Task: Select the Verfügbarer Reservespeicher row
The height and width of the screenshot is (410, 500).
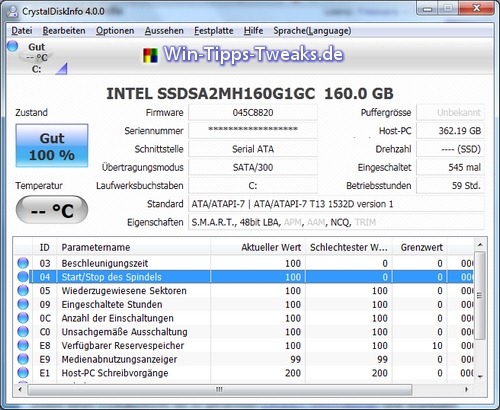Action: (x=243, y=345)
